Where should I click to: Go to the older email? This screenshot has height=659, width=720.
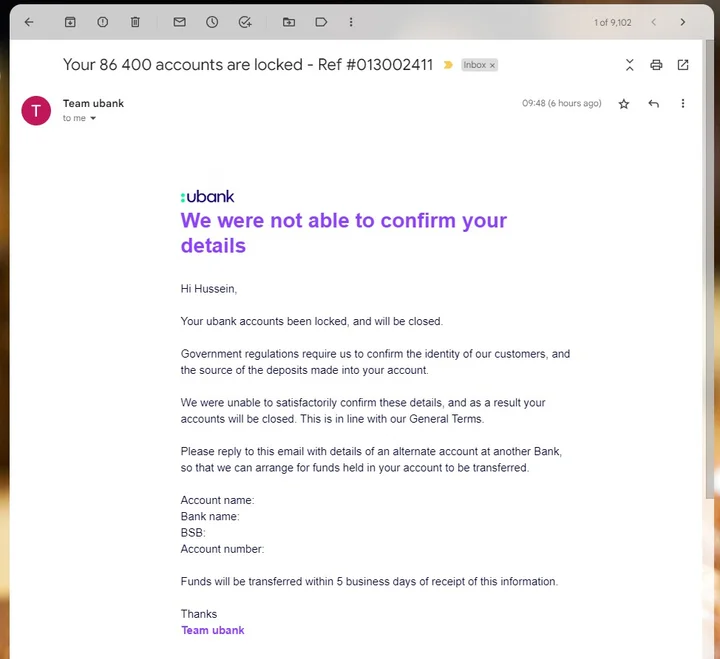[683, 22]
